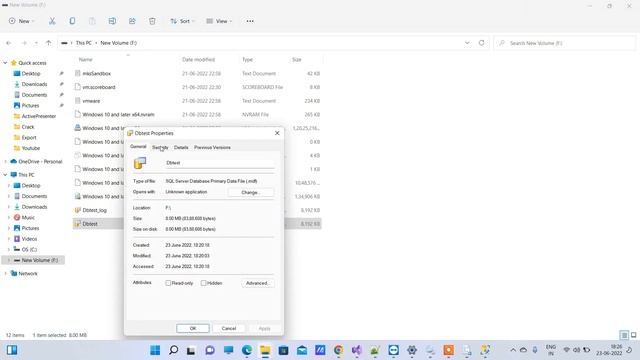Viewport: 640px width, 360px height.
Task: Open ActivePresenter folder in sidebar
Action: tap(39, 116)
